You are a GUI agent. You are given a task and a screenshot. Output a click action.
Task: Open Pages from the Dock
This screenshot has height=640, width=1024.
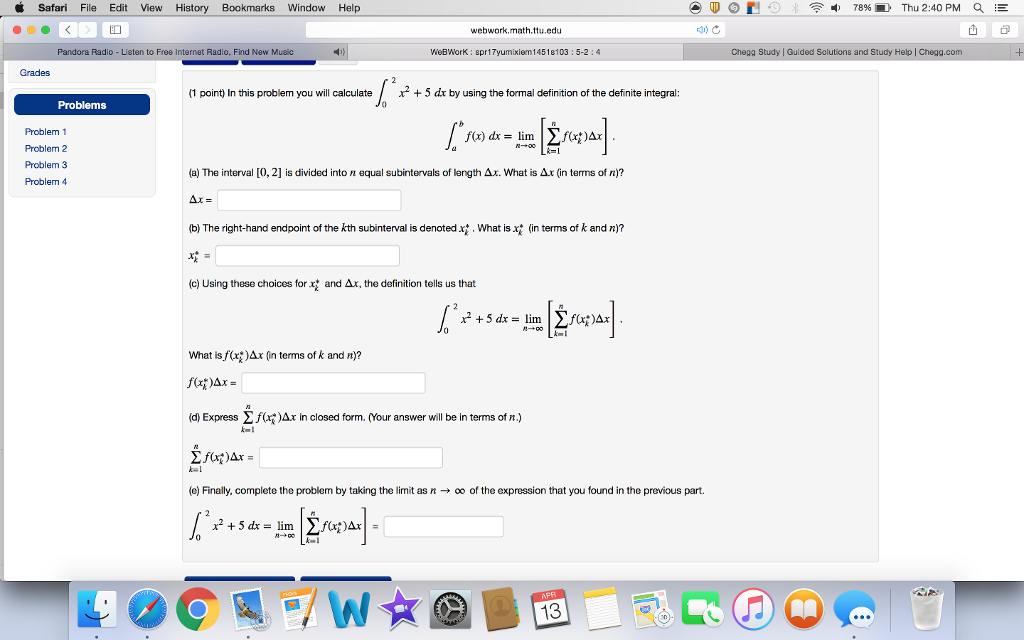click(x=298, y=609)
